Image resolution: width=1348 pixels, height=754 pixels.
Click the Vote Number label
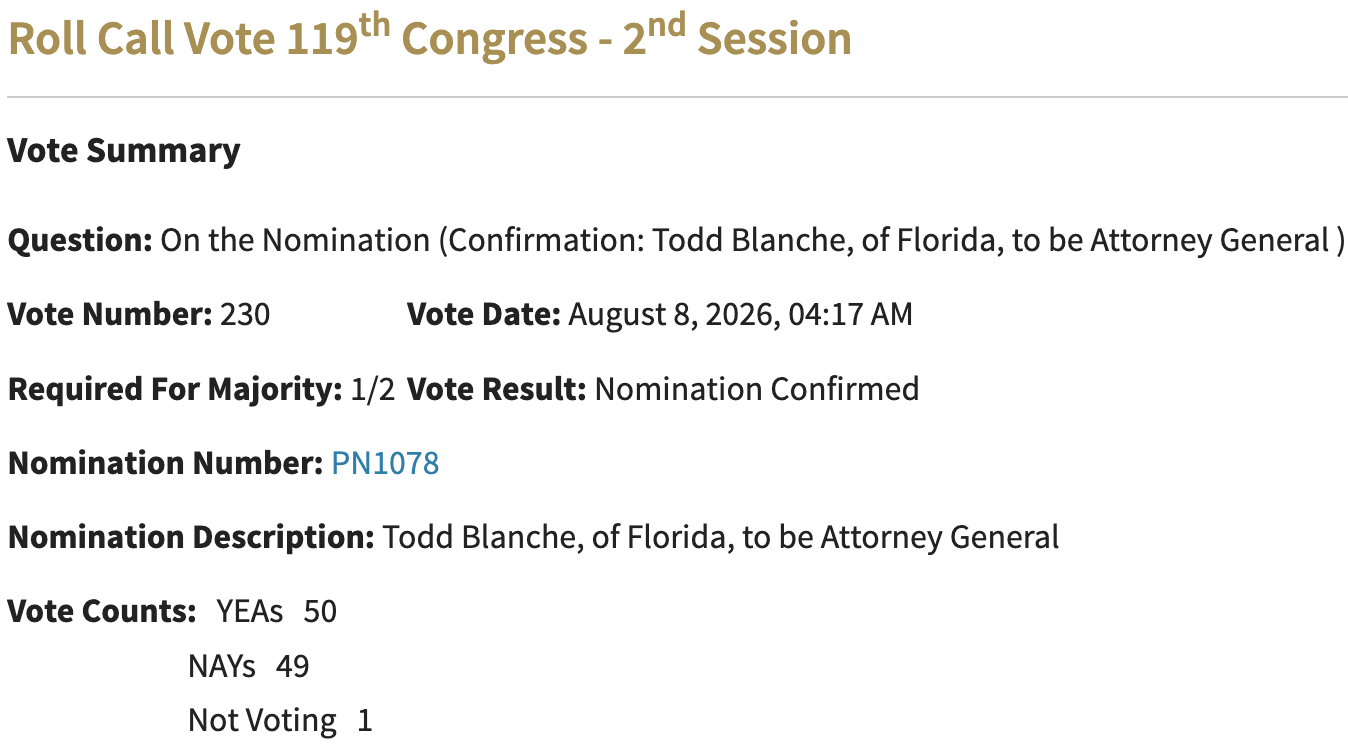coord(110,315)
